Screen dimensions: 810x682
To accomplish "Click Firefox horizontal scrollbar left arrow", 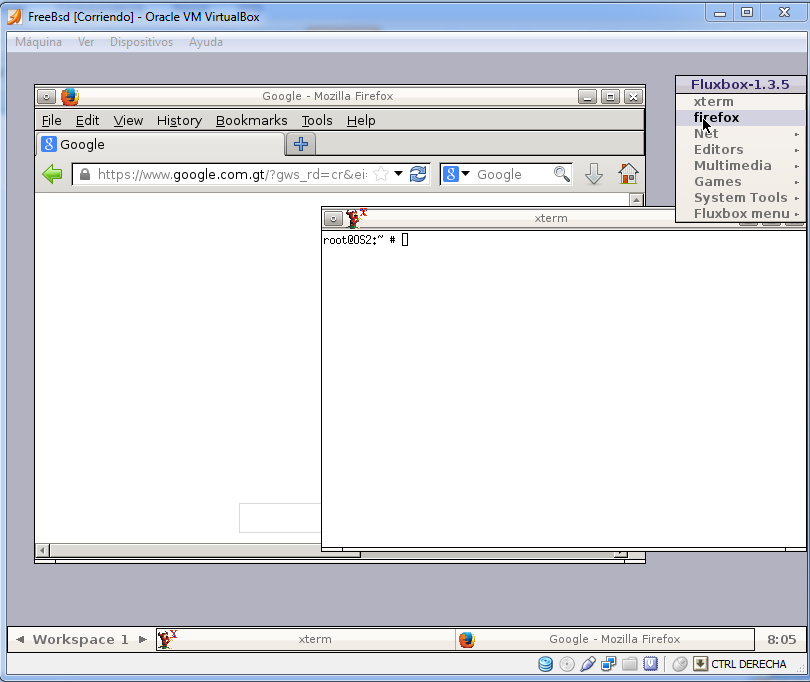I will 43,550.
